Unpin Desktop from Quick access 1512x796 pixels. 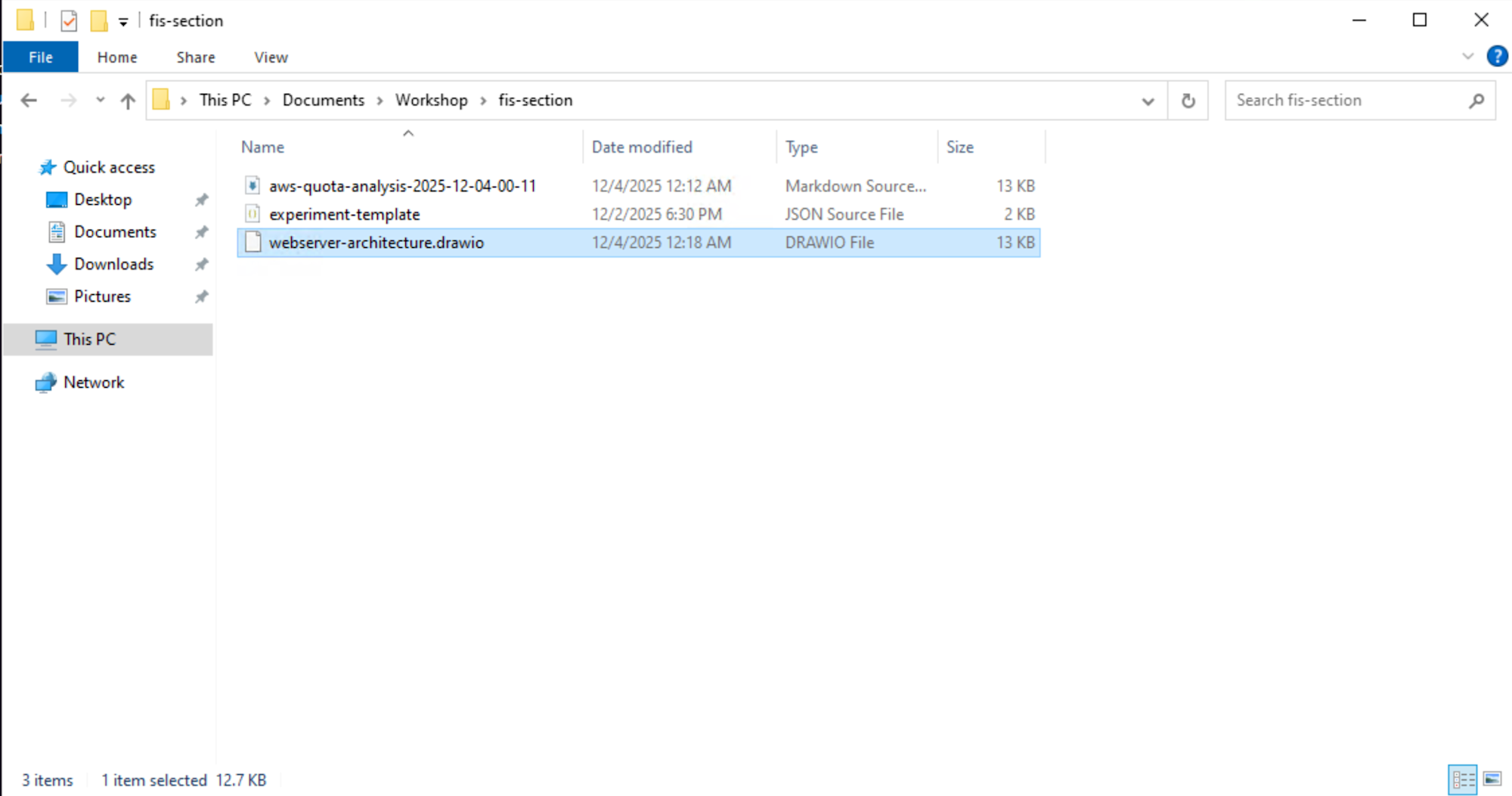pyautogui.click(x=201, y=199)
